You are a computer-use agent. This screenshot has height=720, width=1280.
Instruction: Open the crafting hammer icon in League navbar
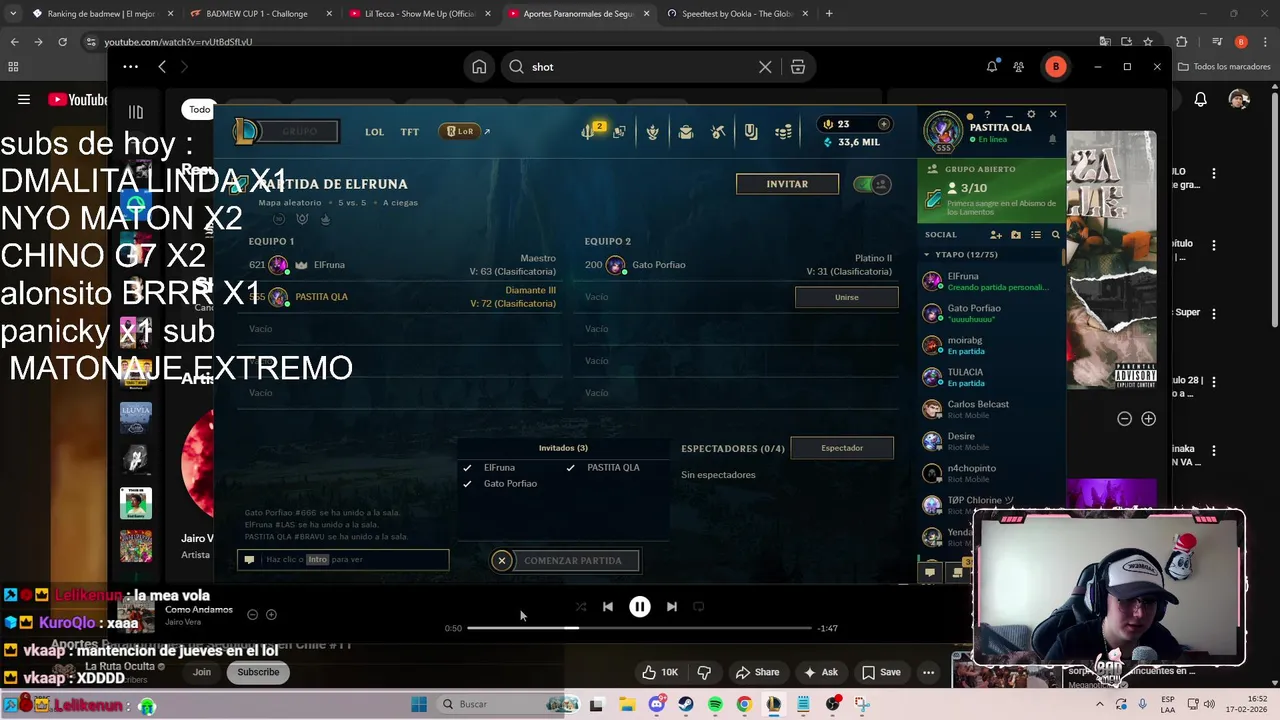[x=718, y=132]
